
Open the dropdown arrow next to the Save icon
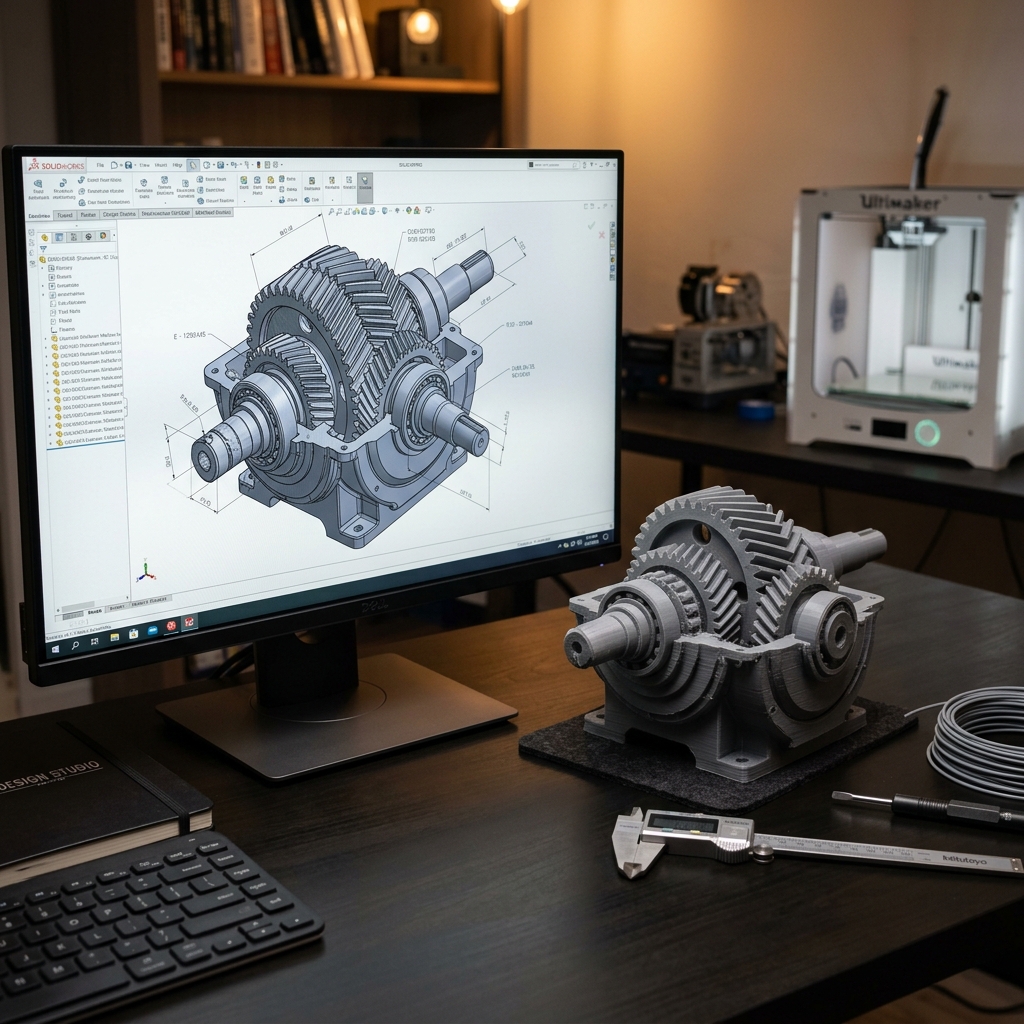click(136, 165)
